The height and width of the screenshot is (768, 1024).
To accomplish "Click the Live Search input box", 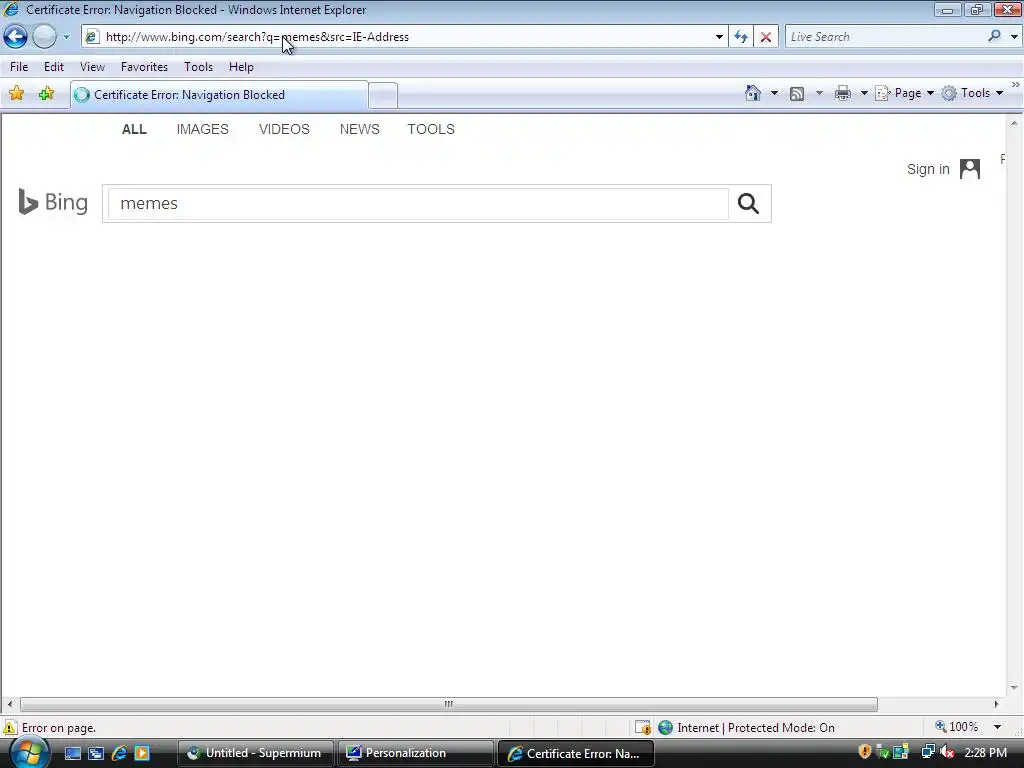I will 885,37.
